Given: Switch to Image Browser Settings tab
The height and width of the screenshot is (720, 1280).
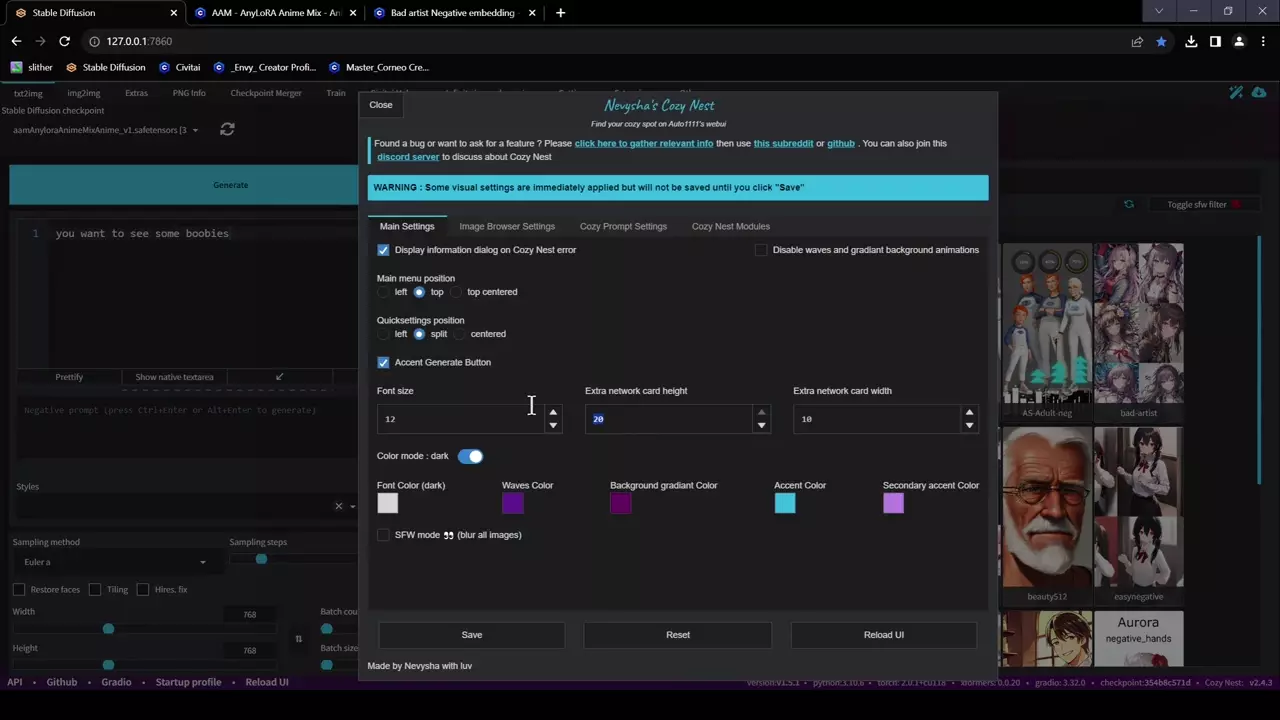Looking at the screenshot, I should coord(507,226).
